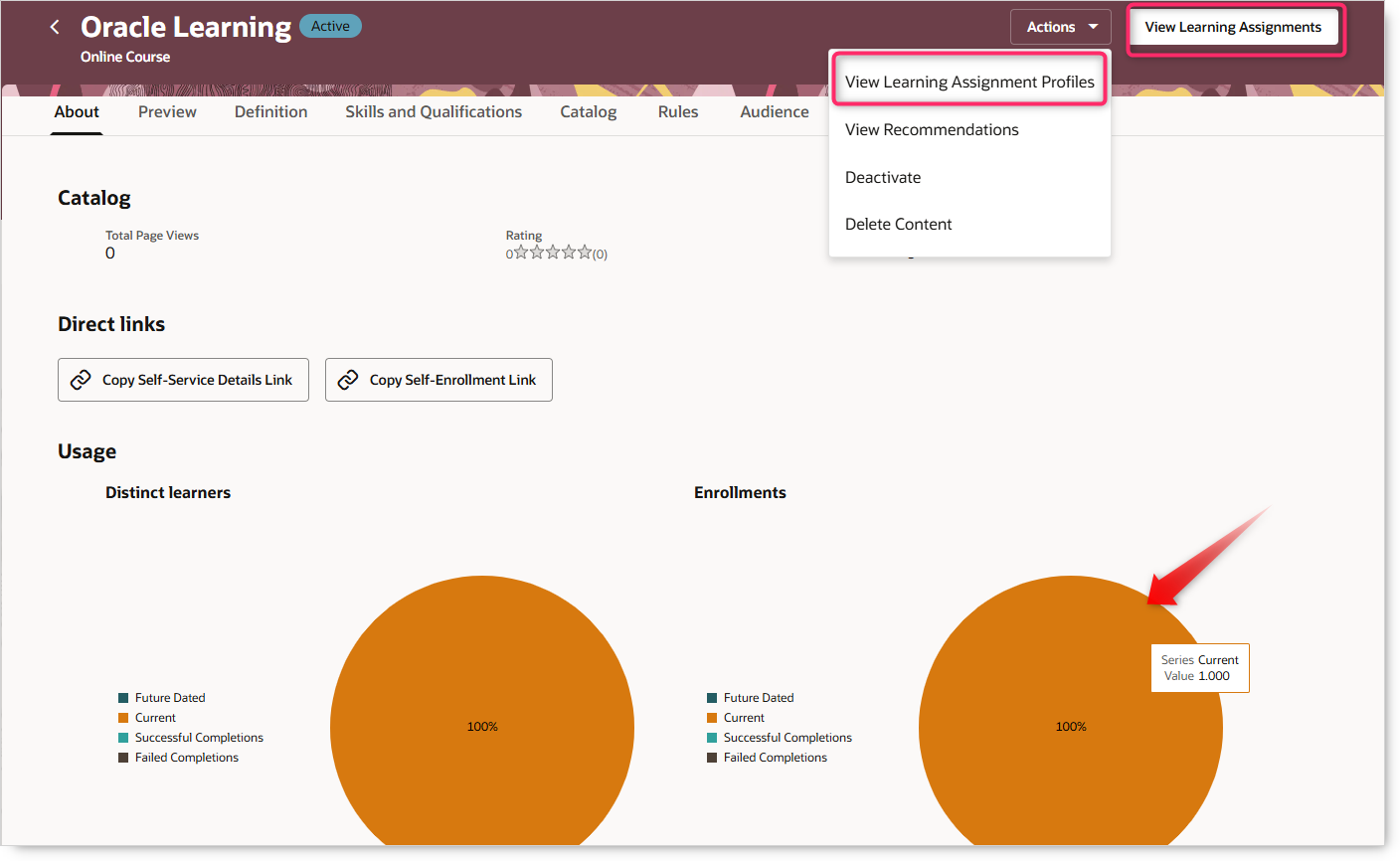Click the Online Course subtitle
Screen dimensions: 1400x861
[x=125, y=57]
